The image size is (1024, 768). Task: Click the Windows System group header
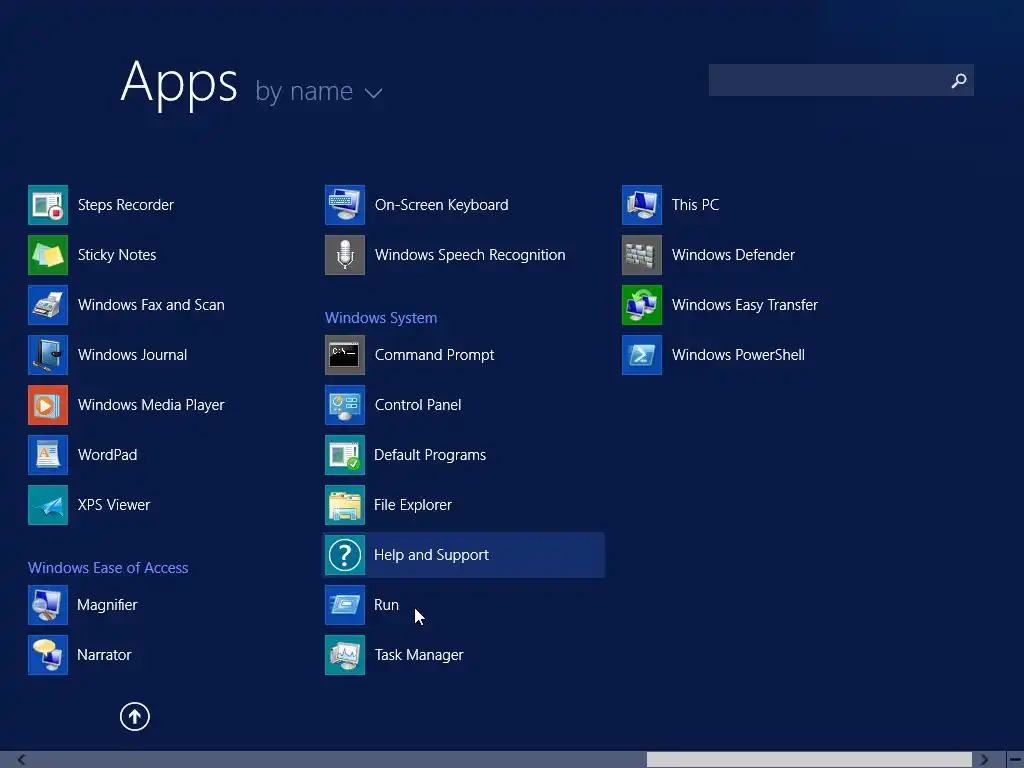point(381,318)
